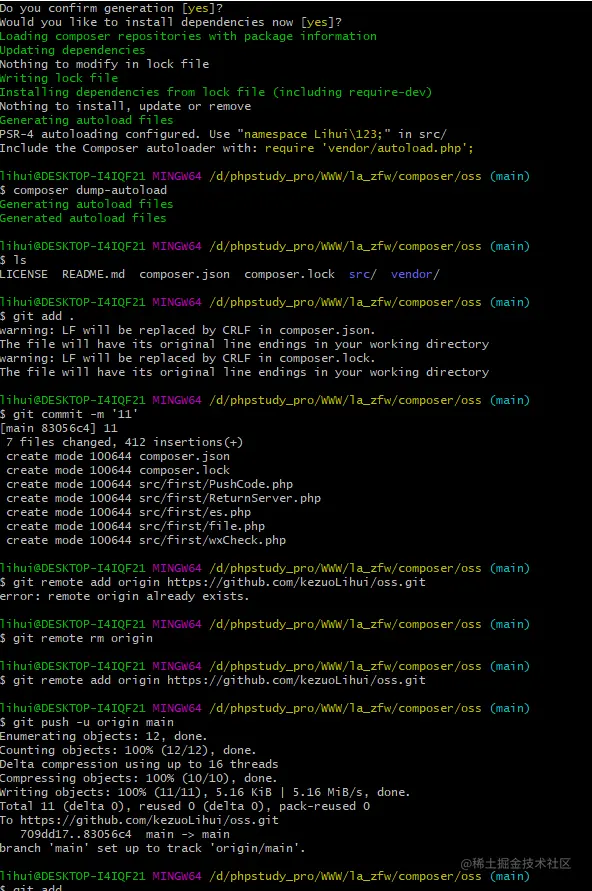Click "branch 'main' set up to track" line
This screenshot has height=891, width=592.
tap(153, 848)
